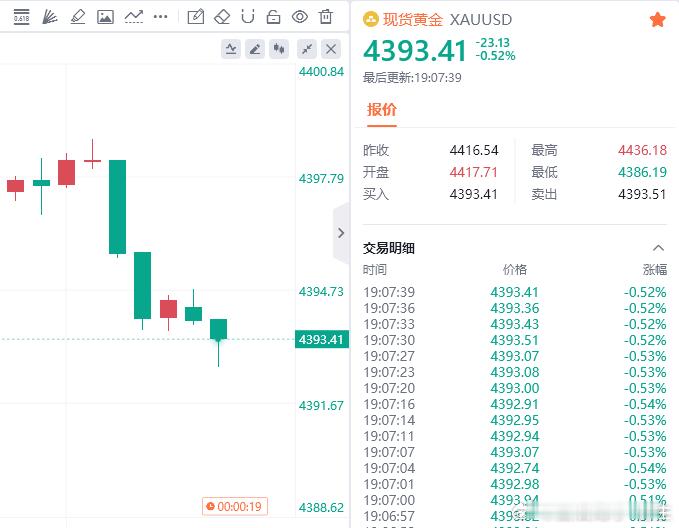The width and height of the screenshot is (679, 528).
Task: Close the chart with X button
Action: point(331,49)
